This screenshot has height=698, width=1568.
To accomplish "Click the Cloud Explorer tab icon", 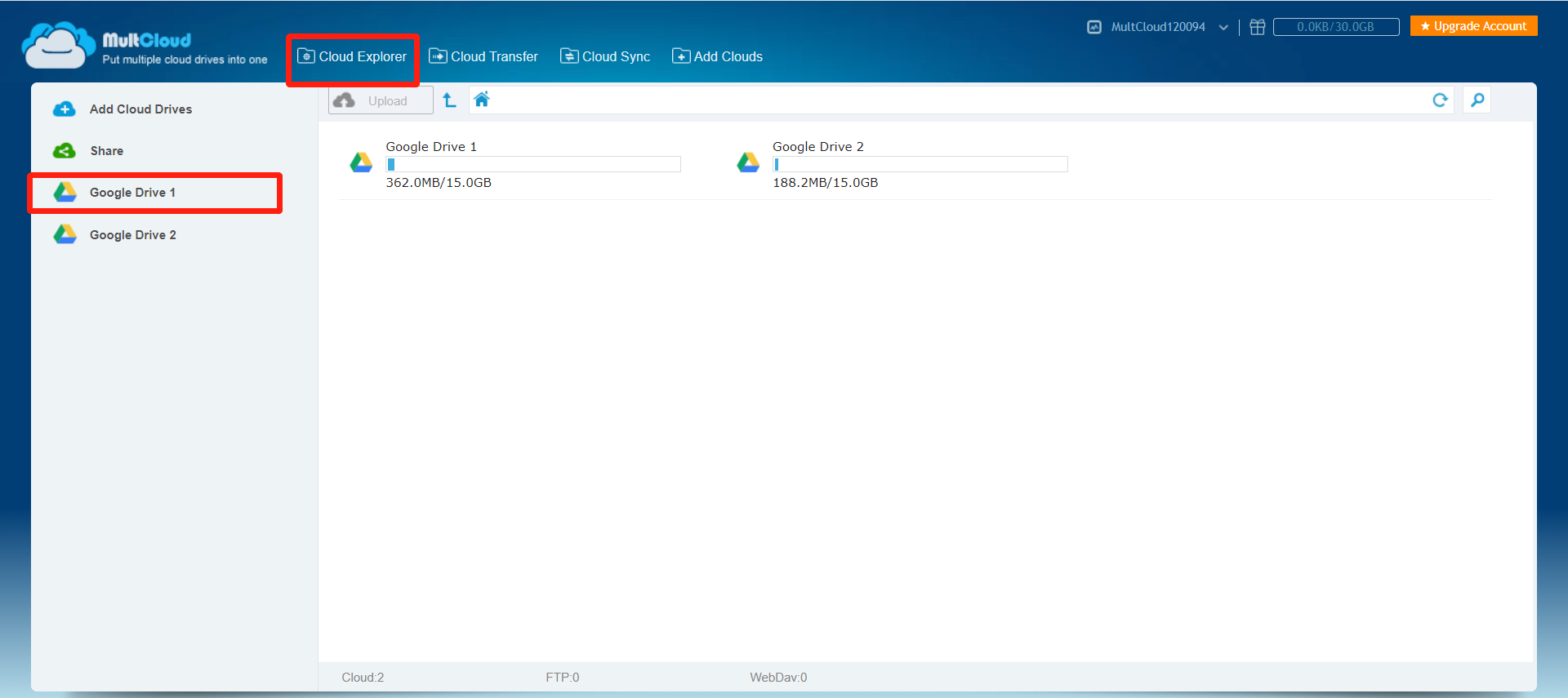I will 306,56.
